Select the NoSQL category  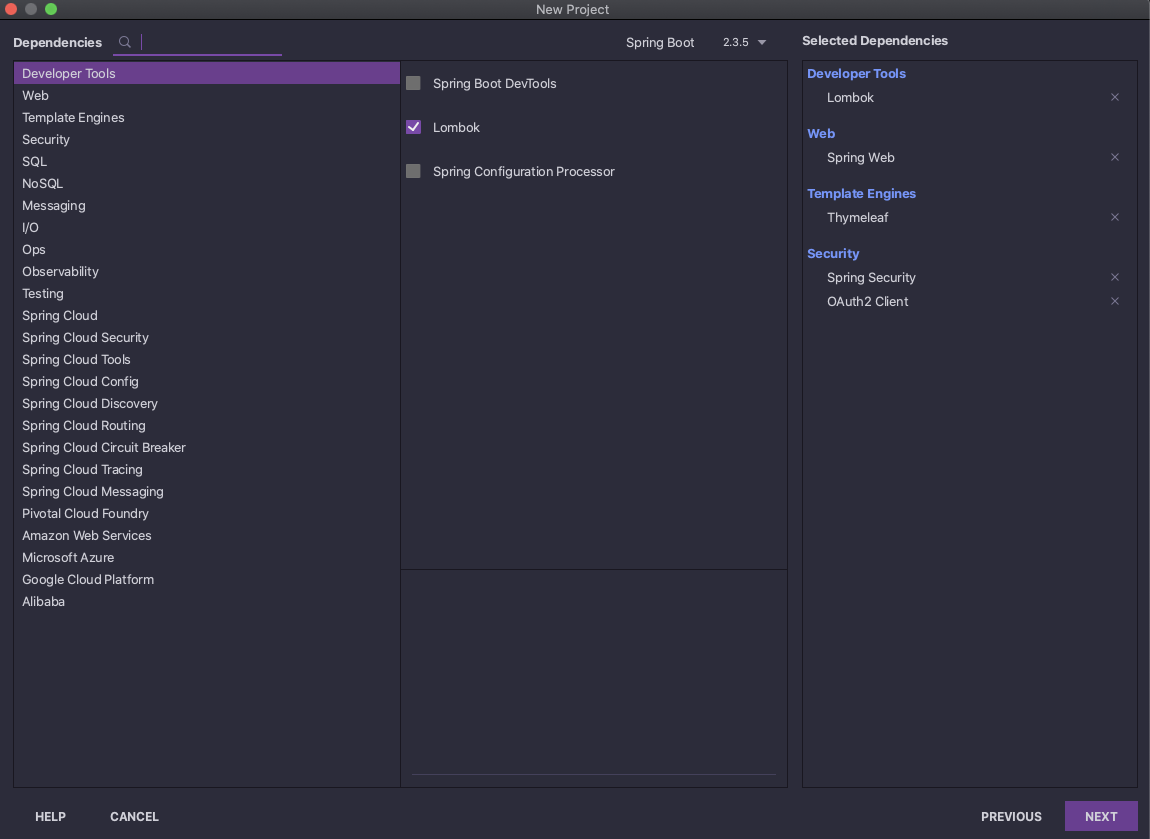(x=207, y=183)
